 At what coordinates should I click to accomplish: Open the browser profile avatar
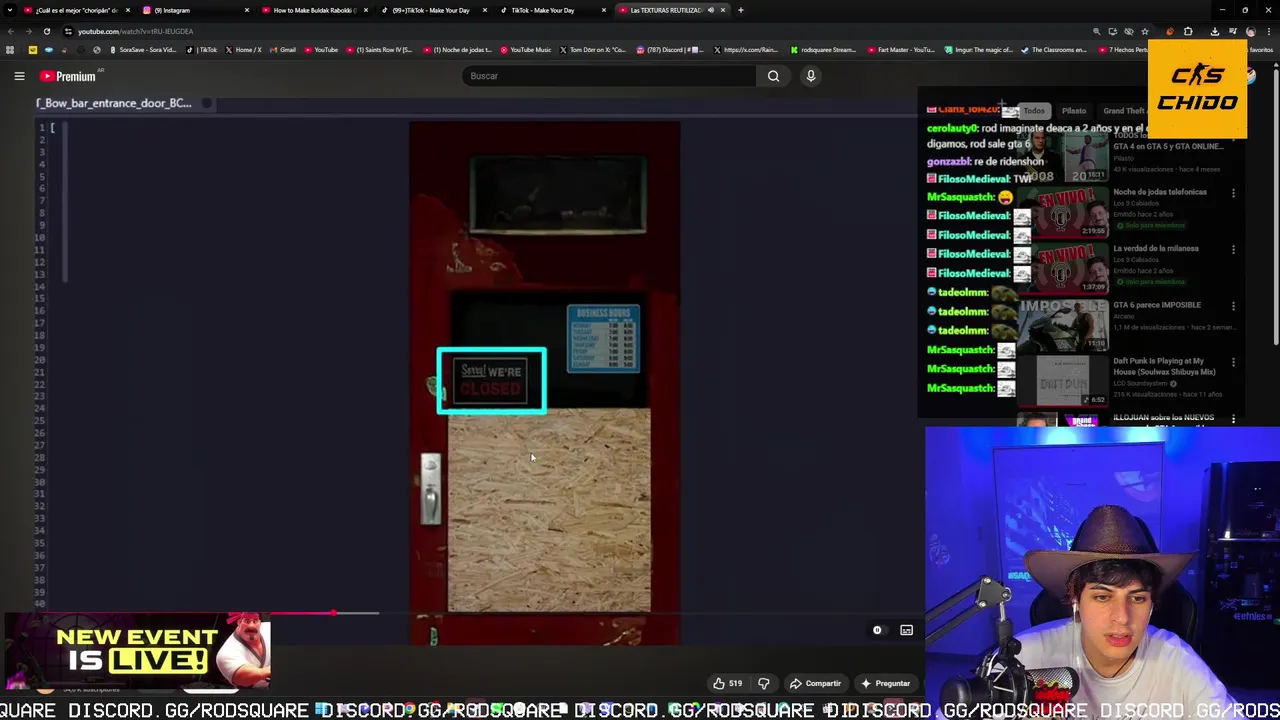[x=1250, y=32]
